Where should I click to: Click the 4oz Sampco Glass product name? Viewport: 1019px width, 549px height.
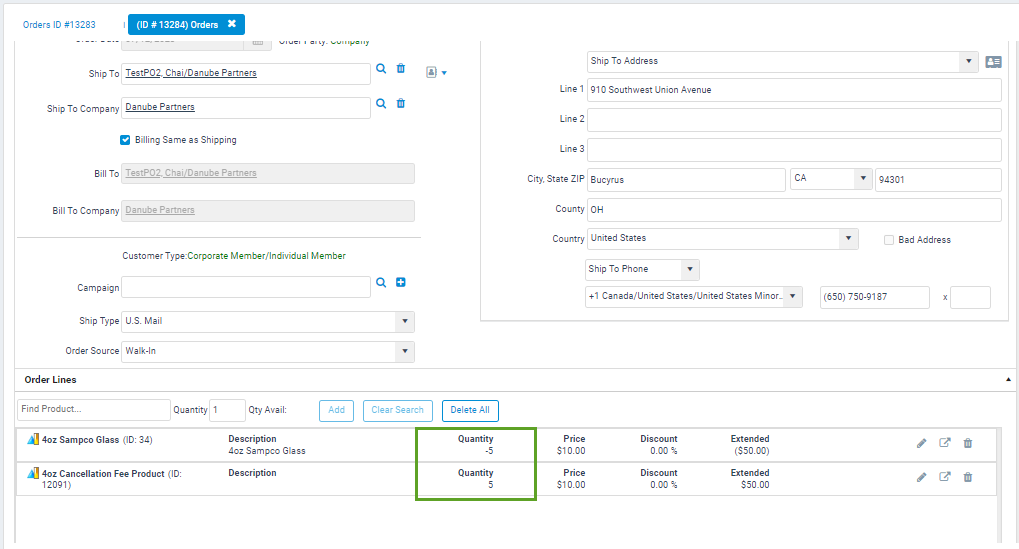[x=81, y=440]
